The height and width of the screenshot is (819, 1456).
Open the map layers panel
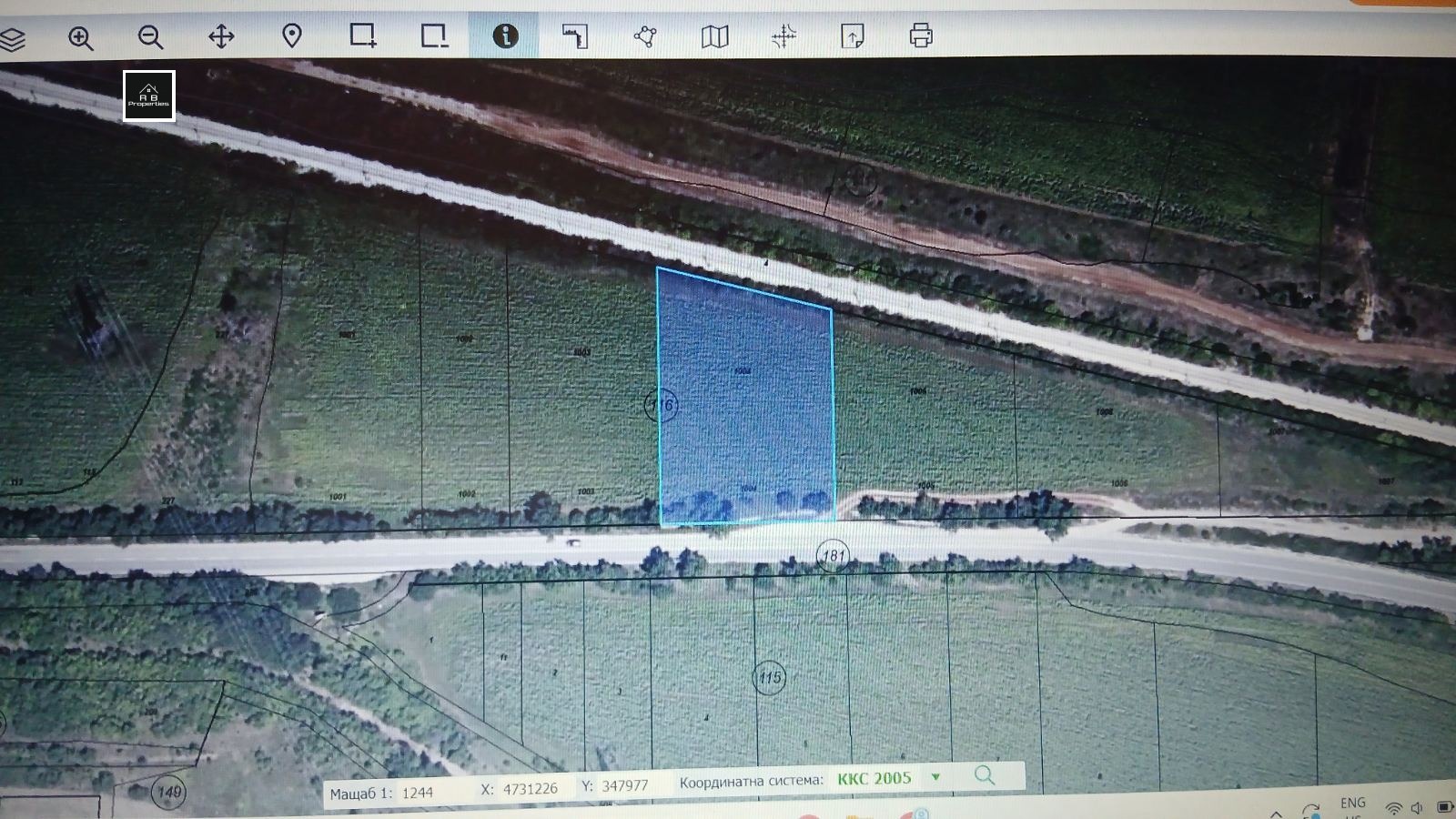(x=12, y=38)
